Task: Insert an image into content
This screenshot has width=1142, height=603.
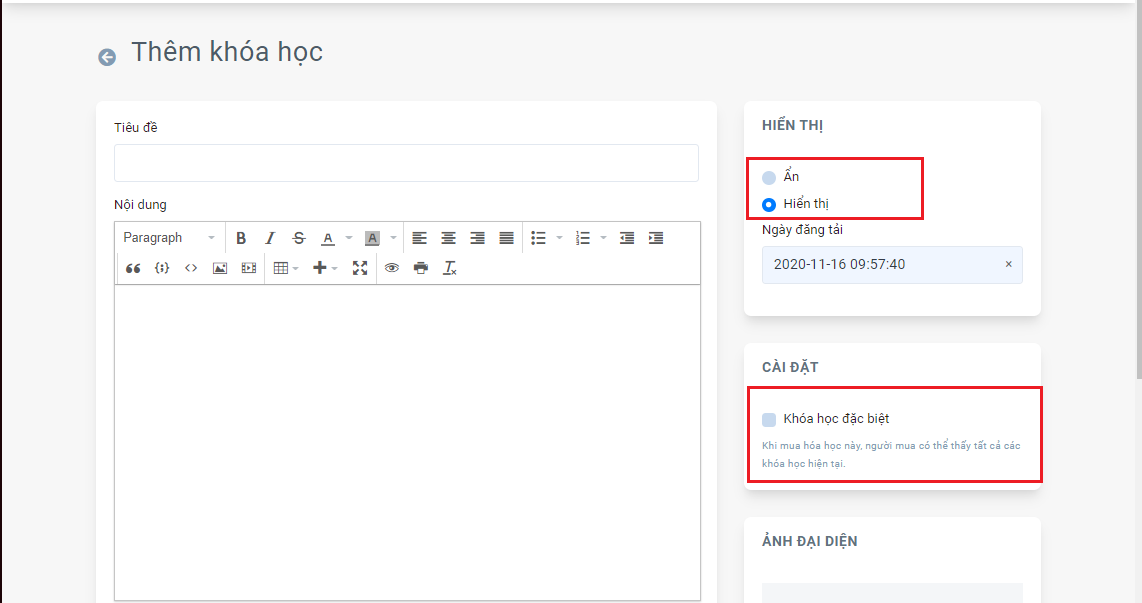Action: click(220, 268)
